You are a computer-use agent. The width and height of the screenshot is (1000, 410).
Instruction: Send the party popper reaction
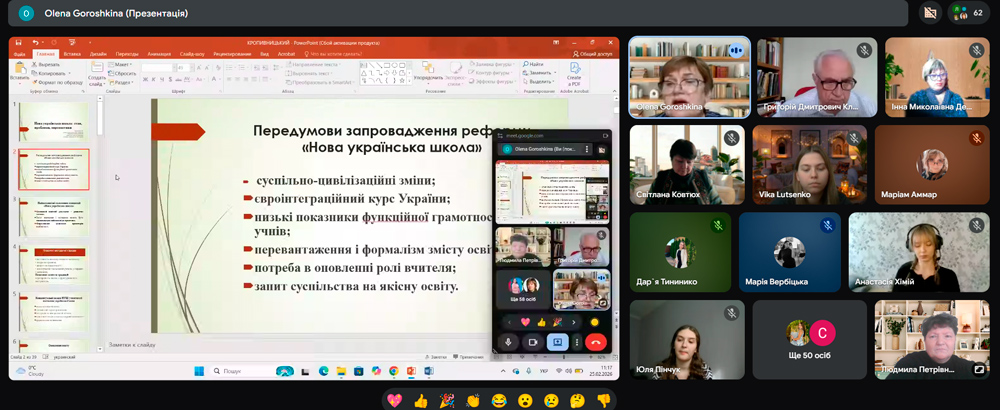[446, 399]
